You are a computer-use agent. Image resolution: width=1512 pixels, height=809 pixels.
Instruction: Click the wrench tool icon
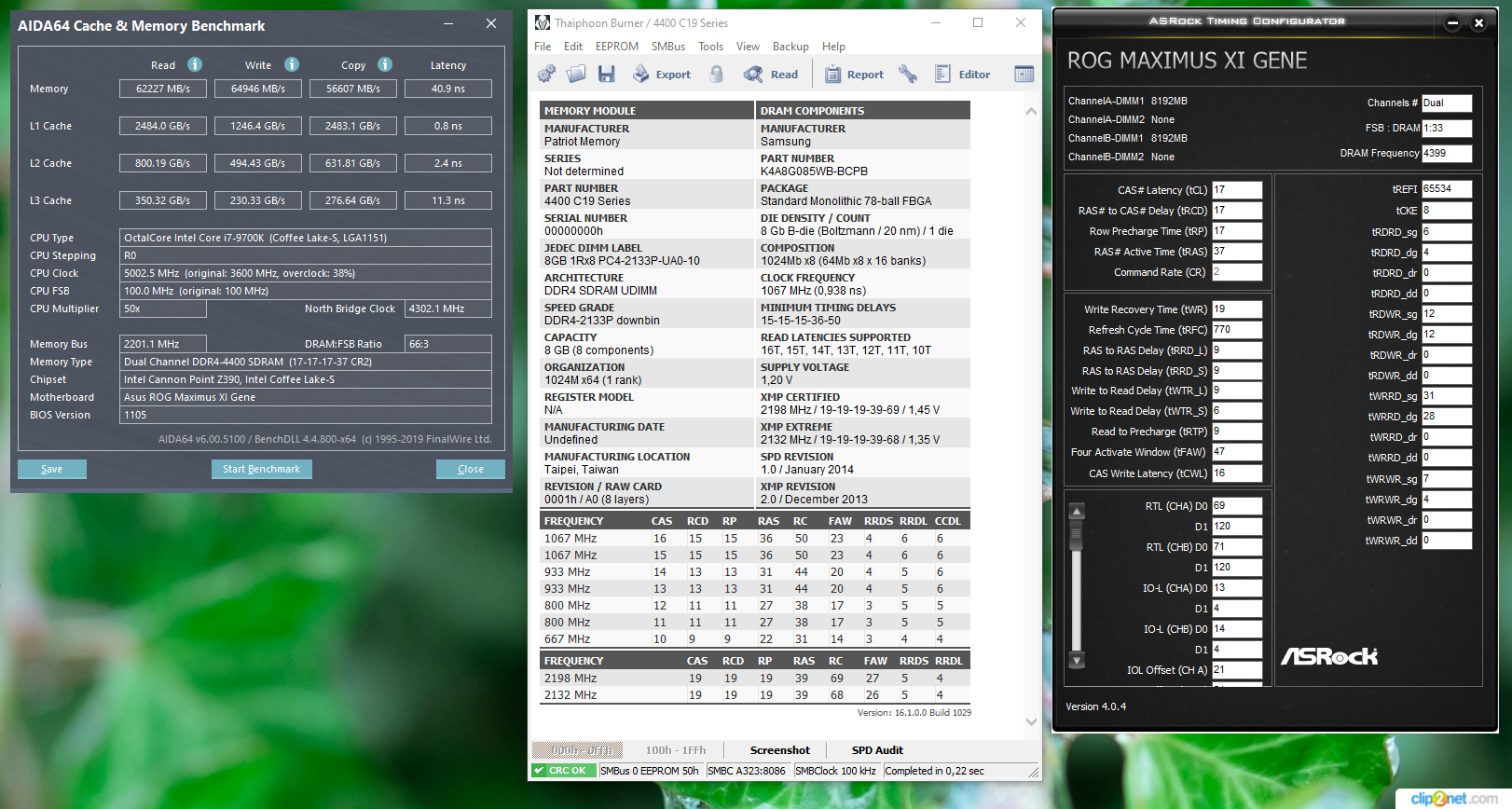click(908, 74)
